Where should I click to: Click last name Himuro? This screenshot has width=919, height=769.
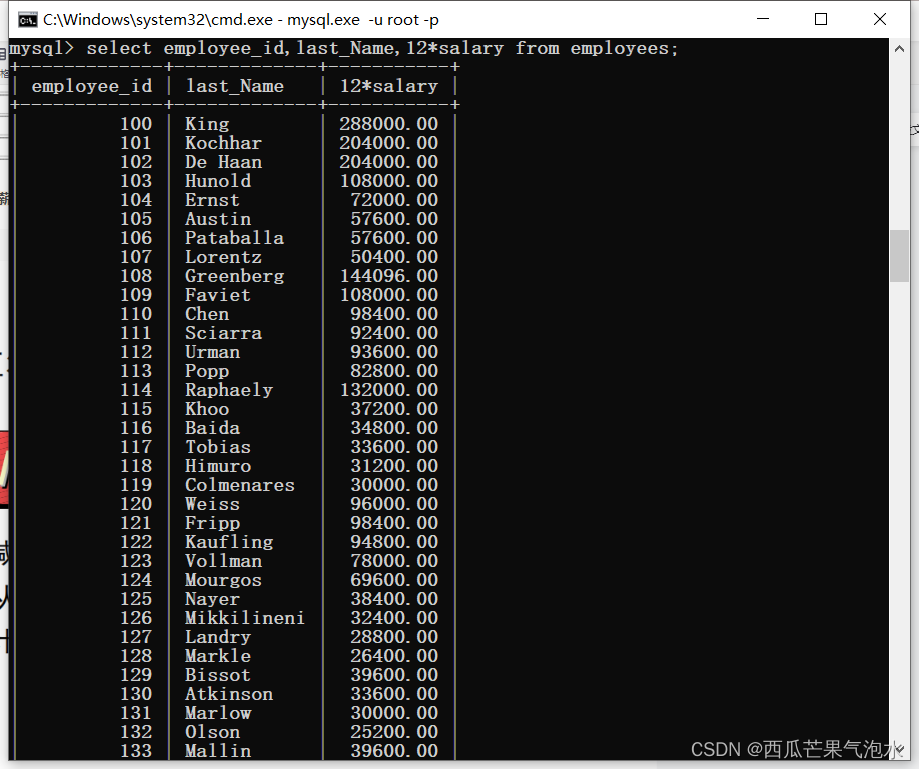218,466
